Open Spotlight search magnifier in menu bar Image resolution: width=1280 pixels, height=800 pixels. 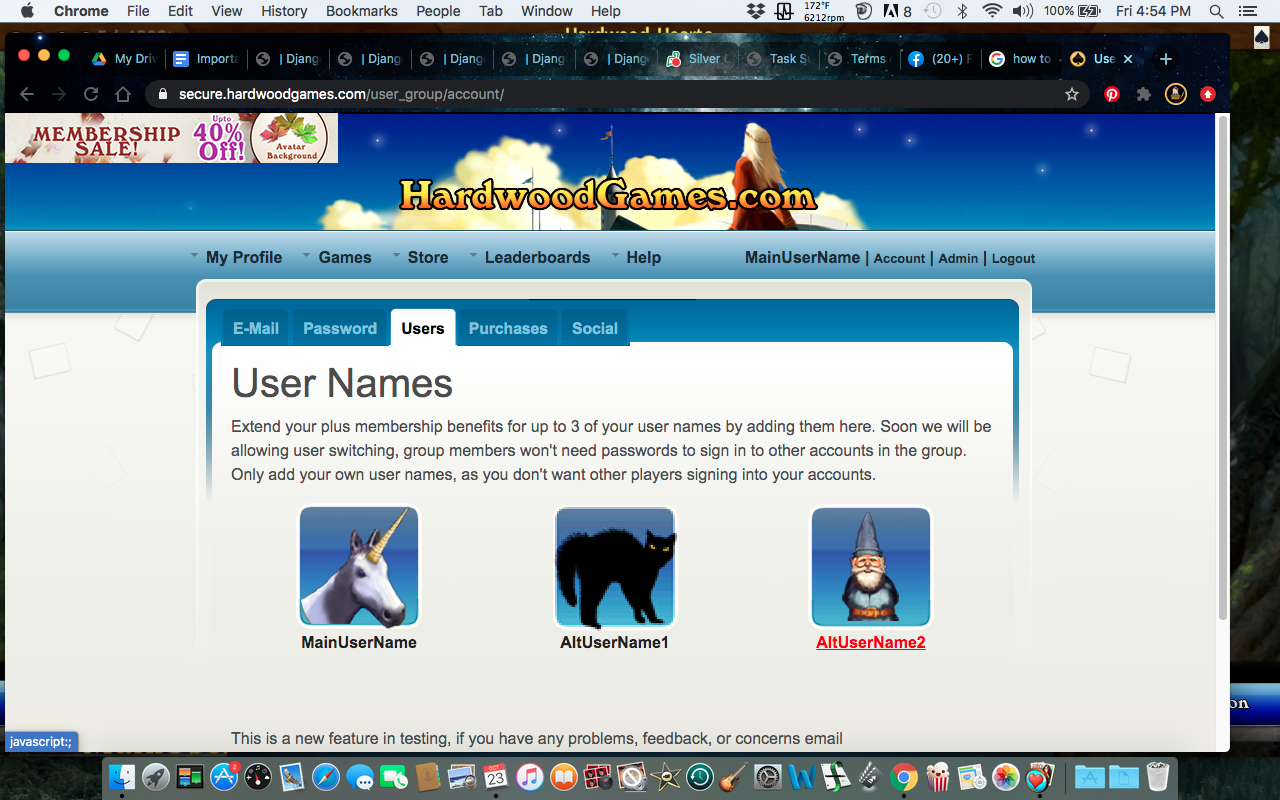tap(1216, 11)
